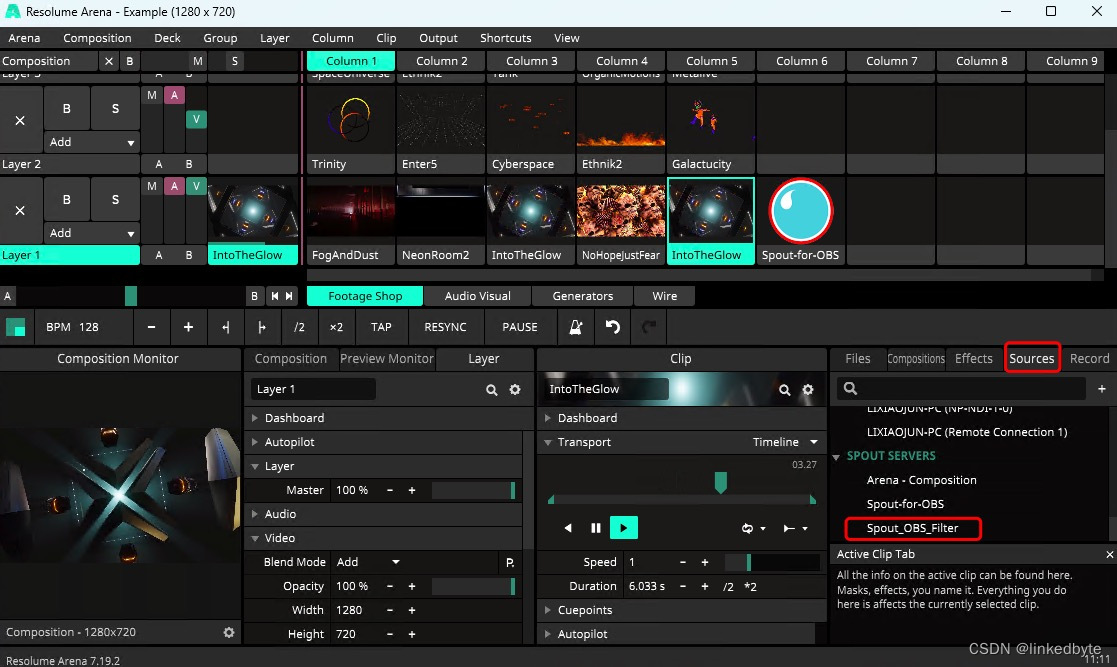
Task: Nudge tempo forward with right nudge icon
Action: point(261,327)
